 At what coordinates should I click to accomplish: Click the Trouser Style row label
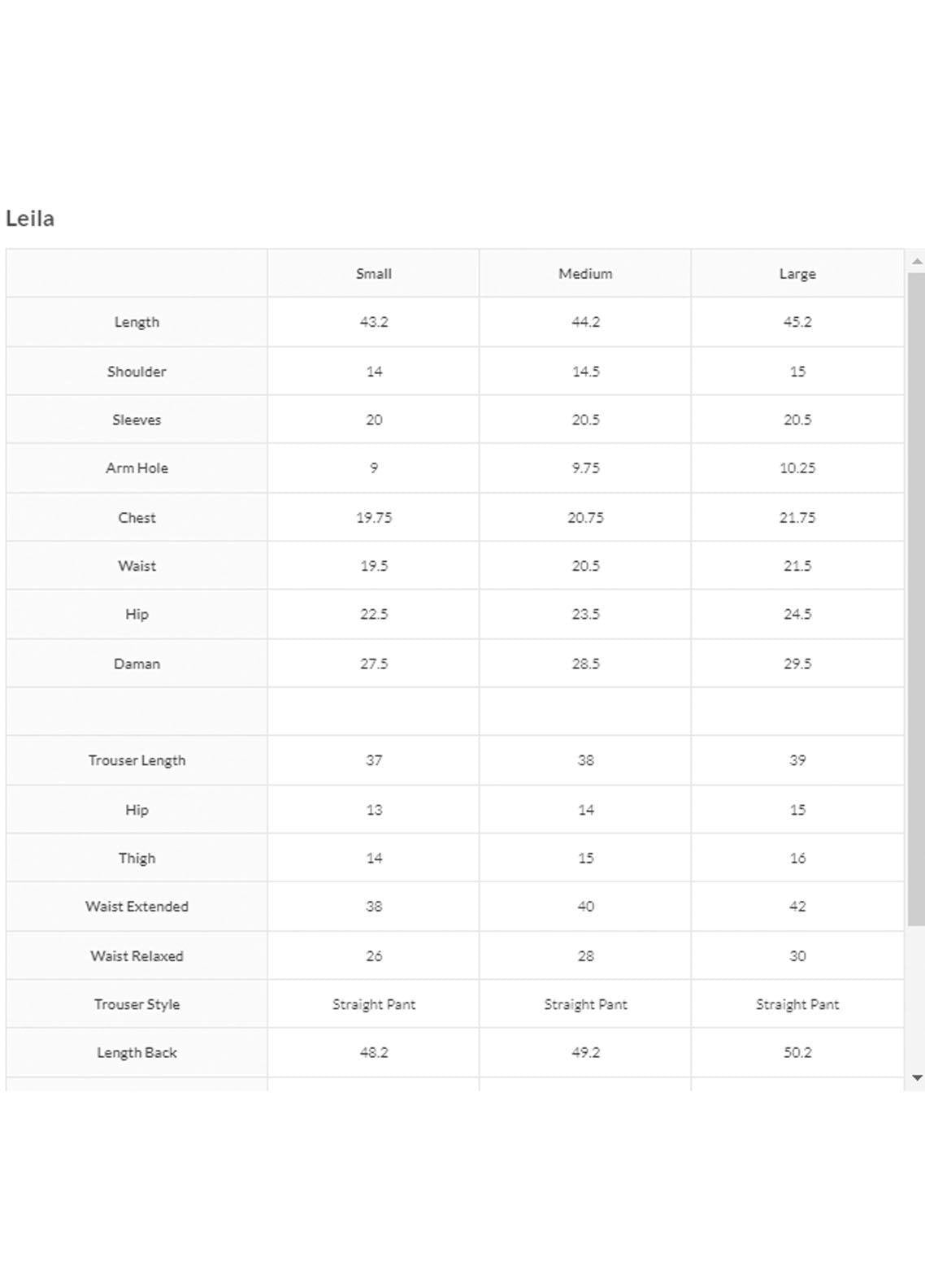point(137,1004)
